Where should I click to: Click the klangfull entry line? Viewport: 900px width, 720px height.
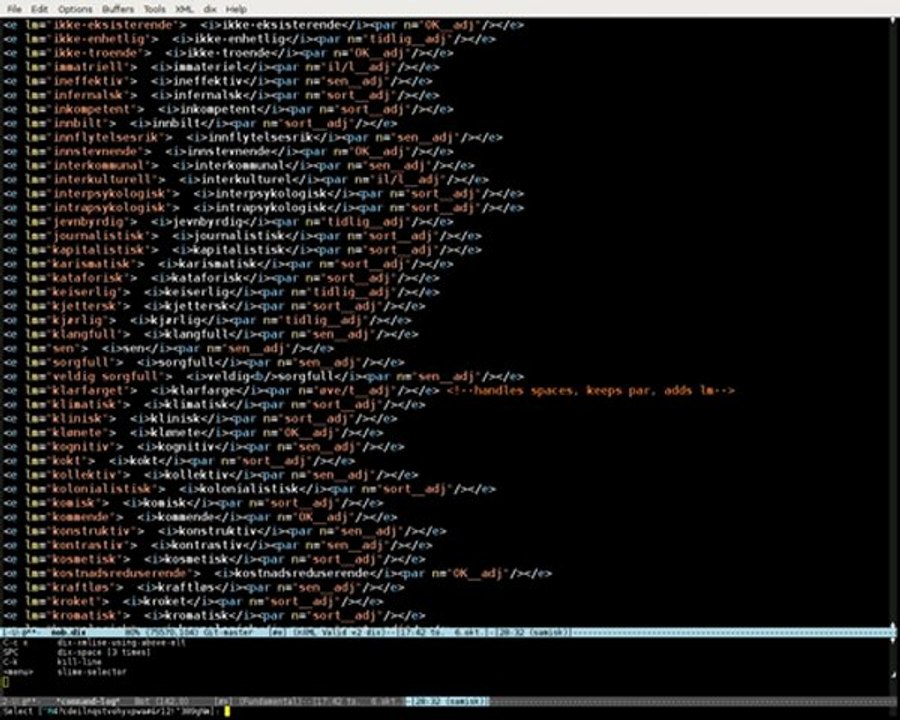pyautogui.click(x=211, y=334)
